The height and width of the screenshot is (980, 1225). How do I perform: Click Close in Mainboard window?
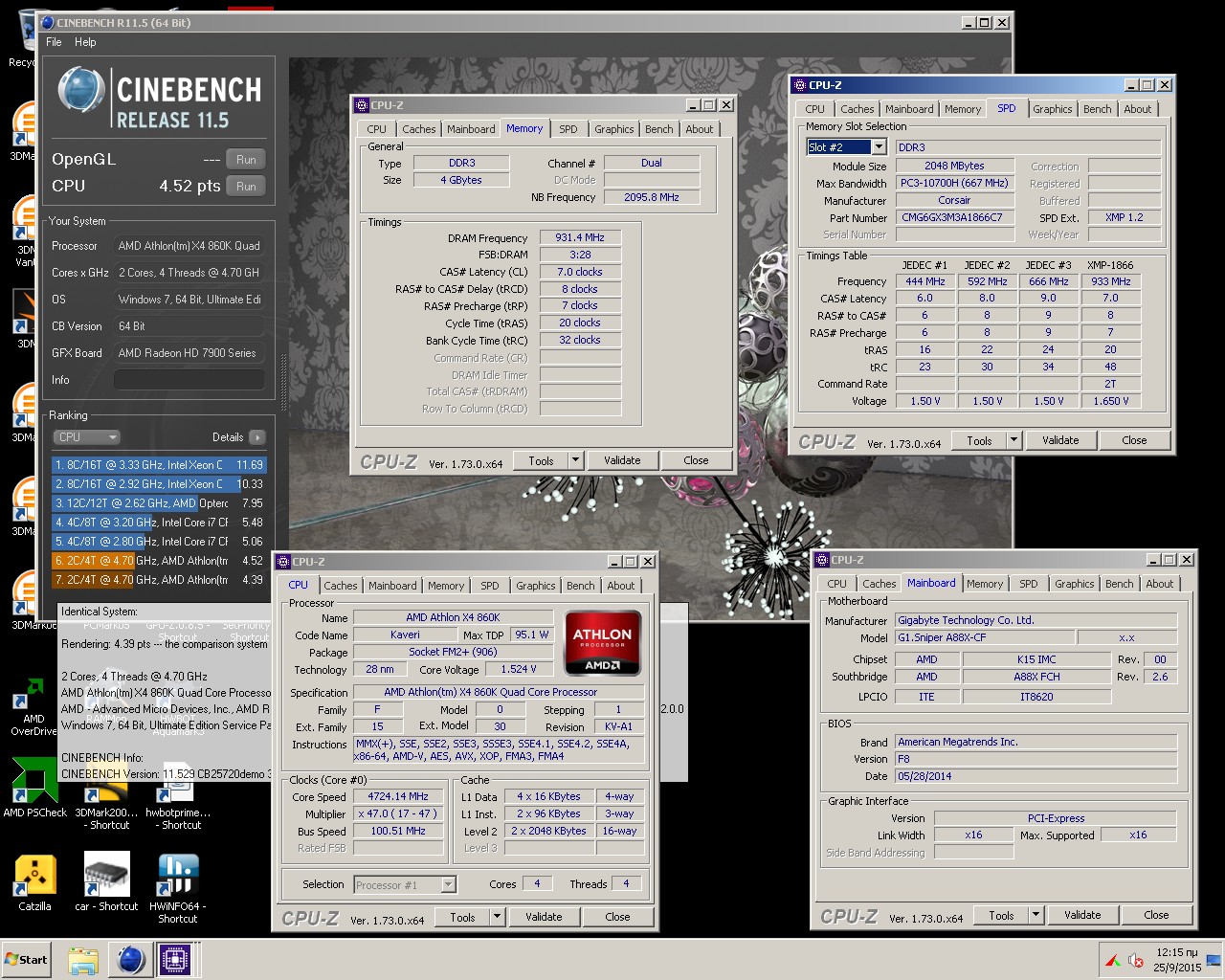click(1156, 915)
